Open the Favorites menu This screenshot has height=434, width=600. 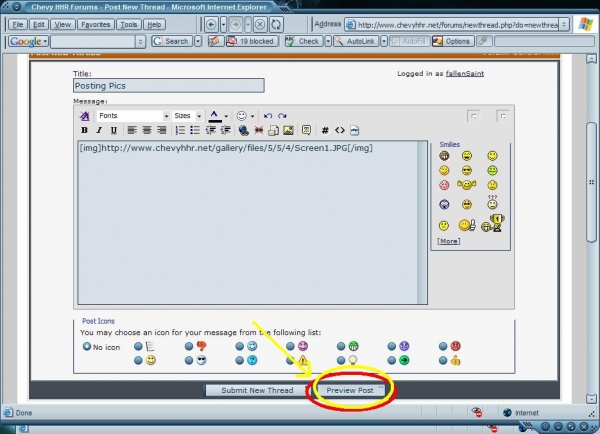pyautogui.click(x=95, y=23)
